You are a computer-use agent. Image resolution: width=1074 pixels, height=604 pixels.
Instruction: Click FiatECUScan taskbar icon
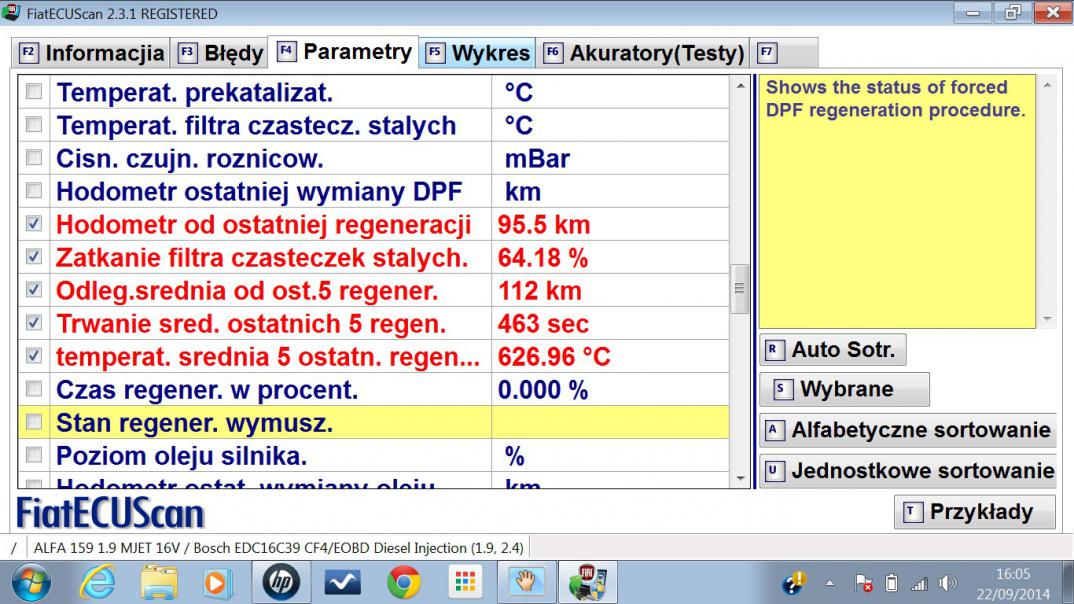click(x=588, y=583)
